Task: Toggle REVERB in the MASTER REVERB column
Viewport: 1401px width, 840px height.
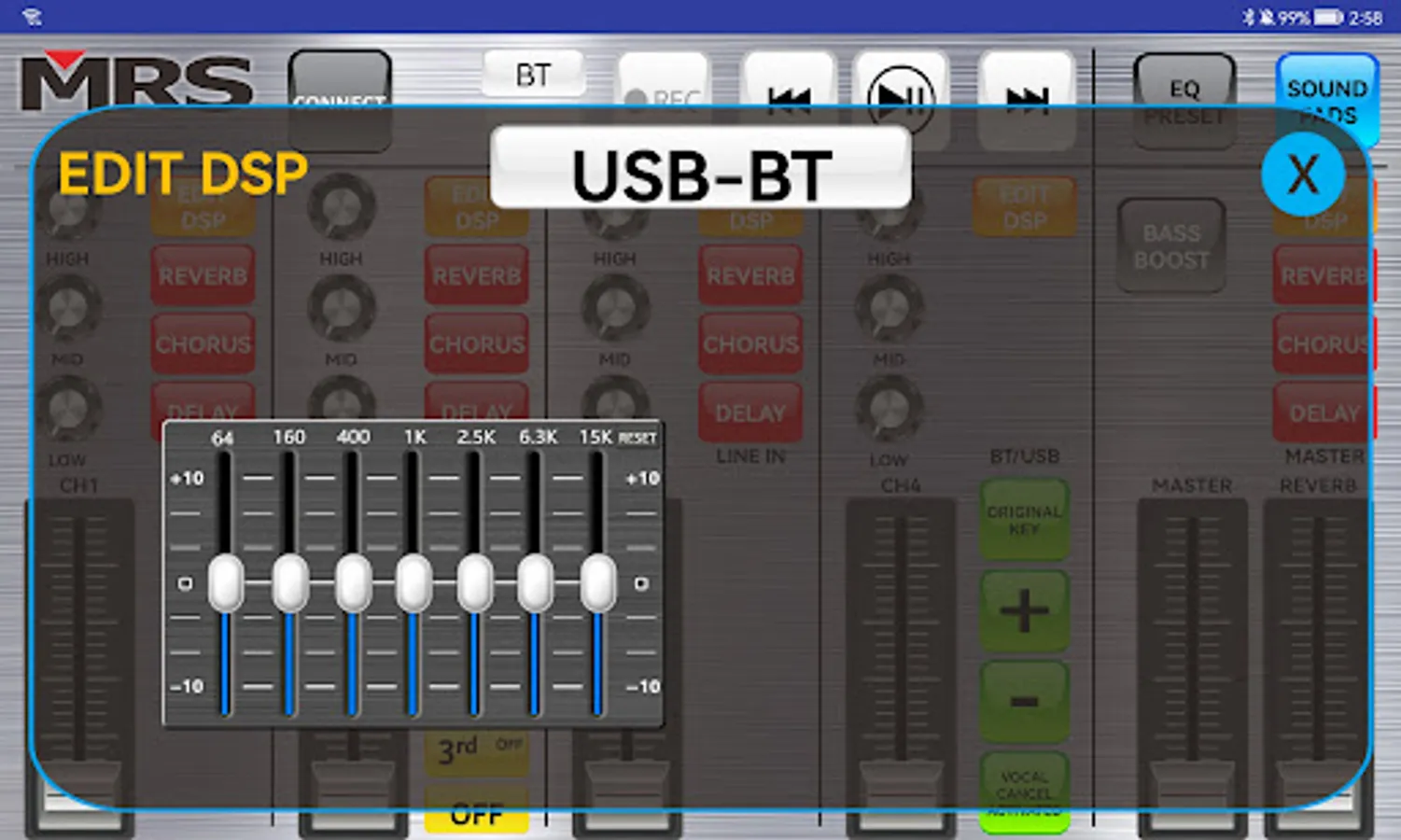Action: (1324, 276)
